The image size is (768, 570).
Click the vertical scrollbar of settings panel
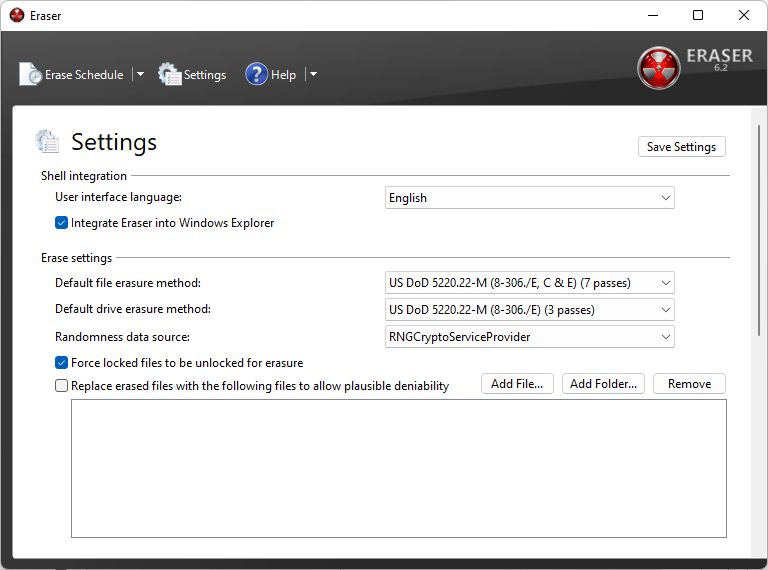point(759,230)
